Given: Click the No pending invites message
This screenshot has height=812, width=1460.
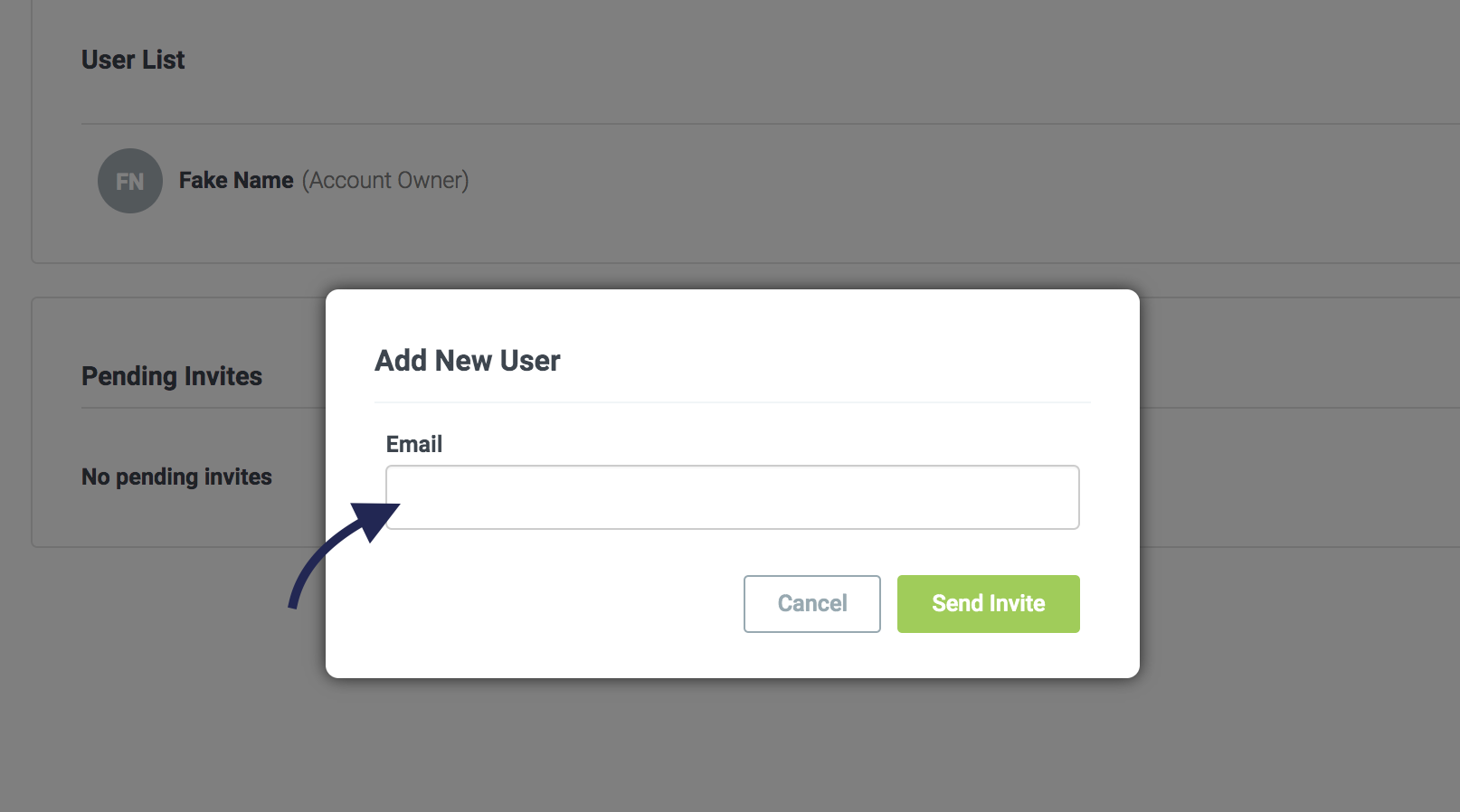Looking at the screenshot, I should (x=176, y=477).
